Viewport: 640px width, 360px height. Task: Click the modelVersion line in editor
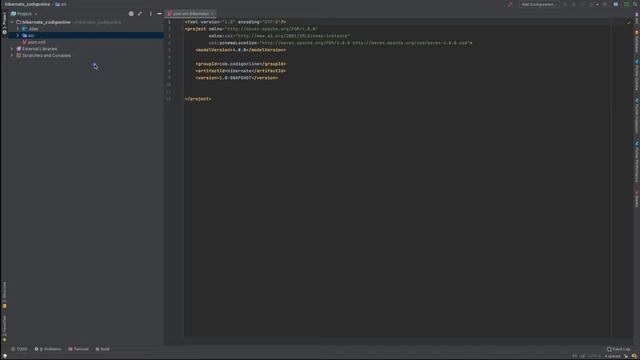(240, 50)
